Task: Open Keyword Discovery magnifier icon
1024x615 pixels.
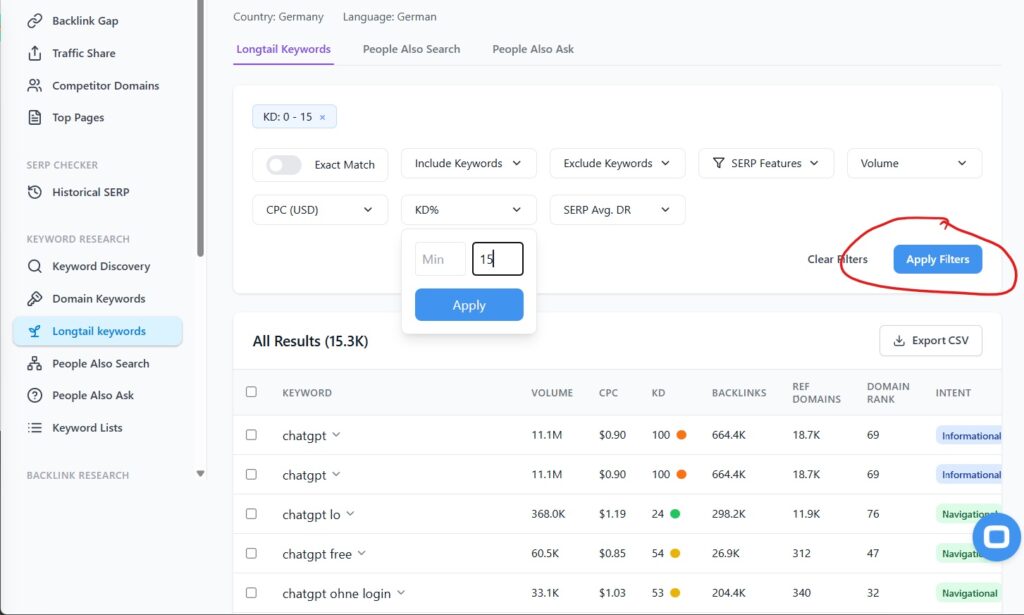Action: [x=35, y=267]
